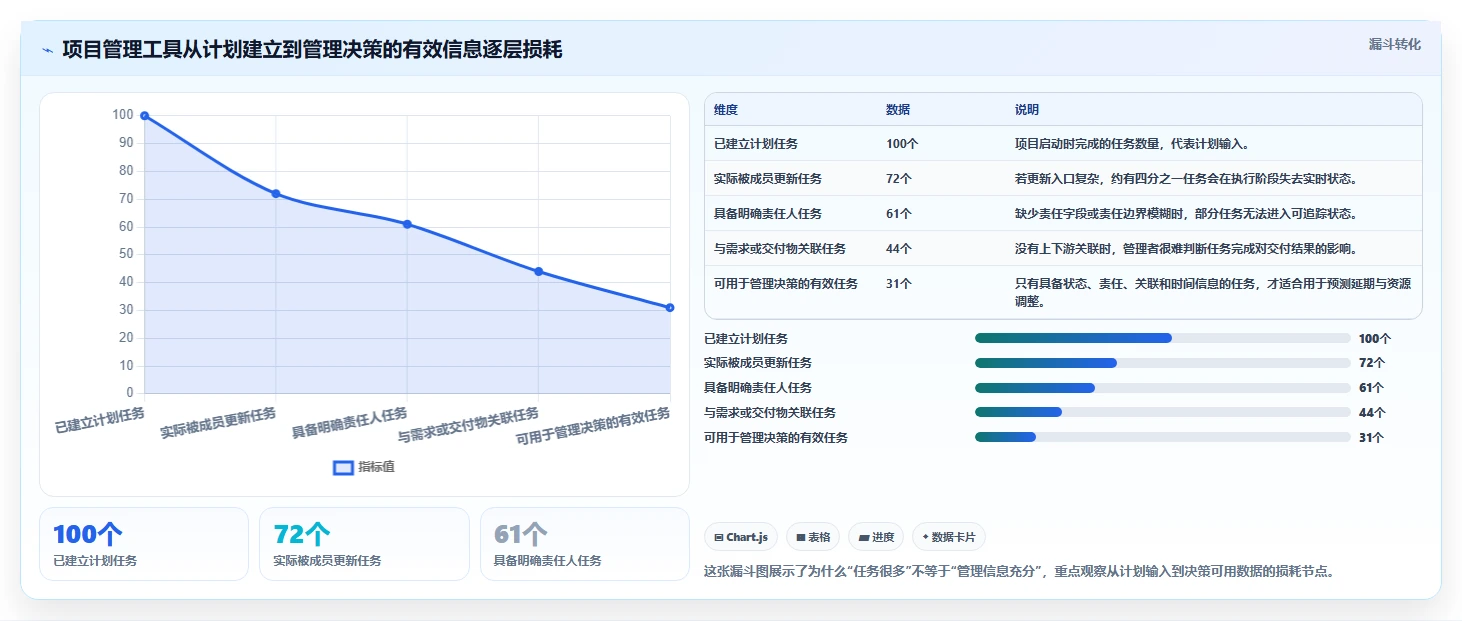Click the 数据 table column header
Viewport: 1462px width, 621px height.
898,110
